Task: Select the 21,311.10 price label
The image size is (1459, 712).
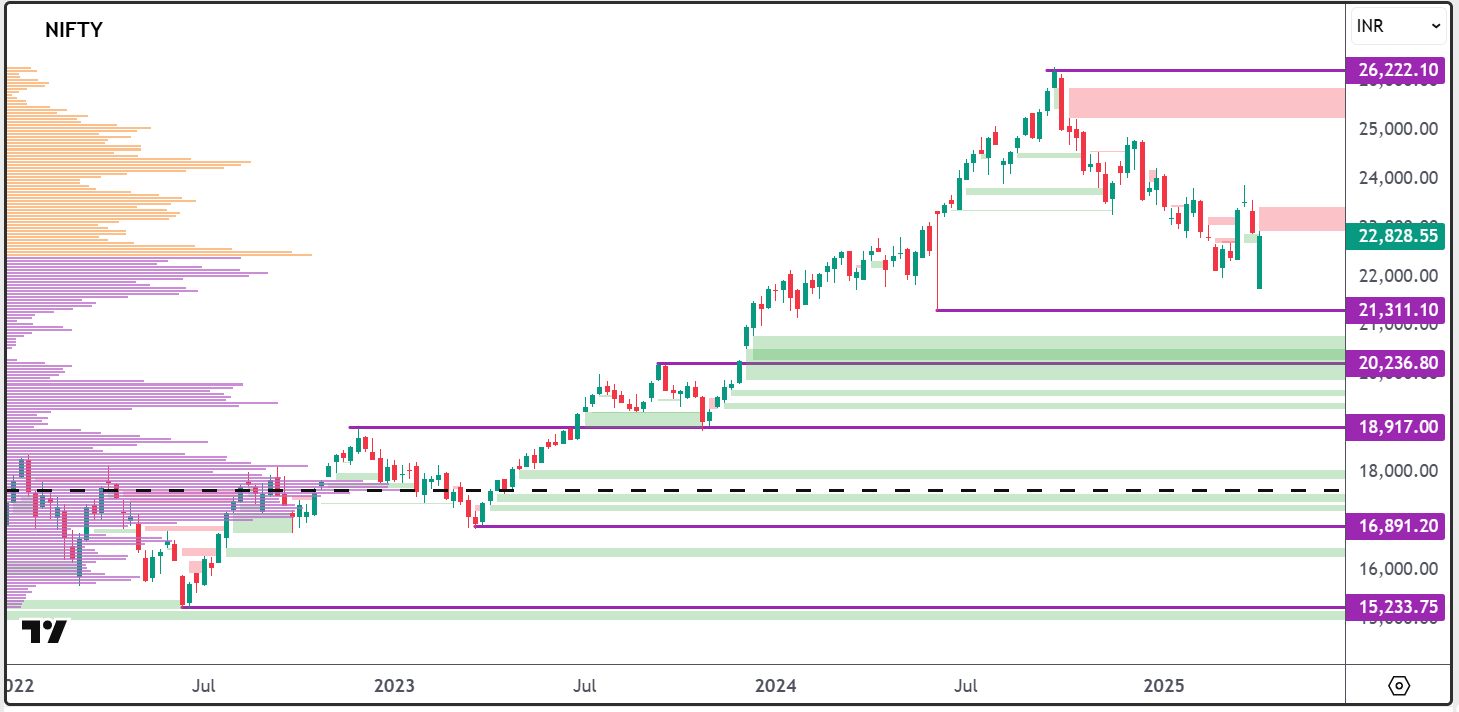Action: pyautogui.click(x=1398, y=310)
